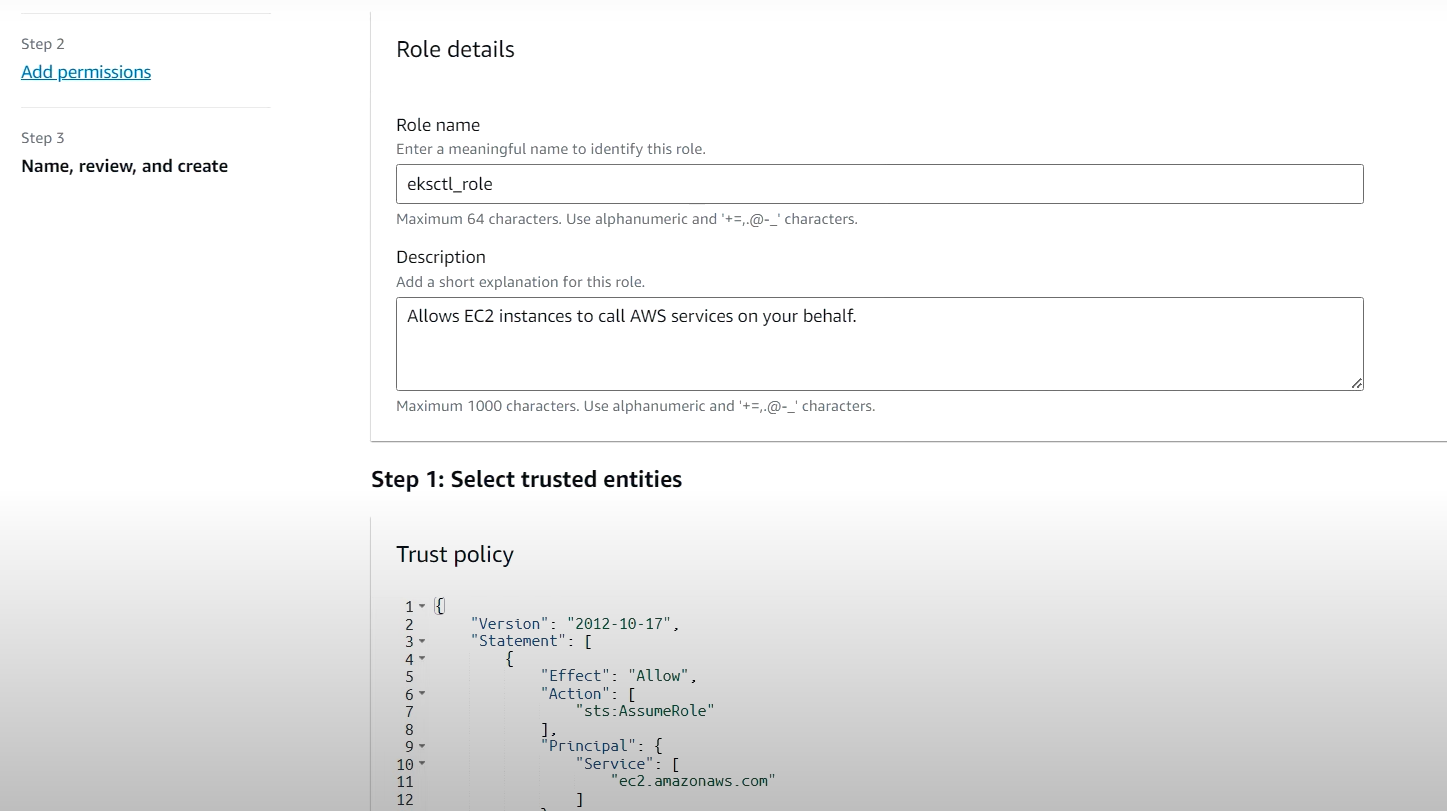Focus the Description text area
This screenshot has height=811, width=1447.
(879, 343)
